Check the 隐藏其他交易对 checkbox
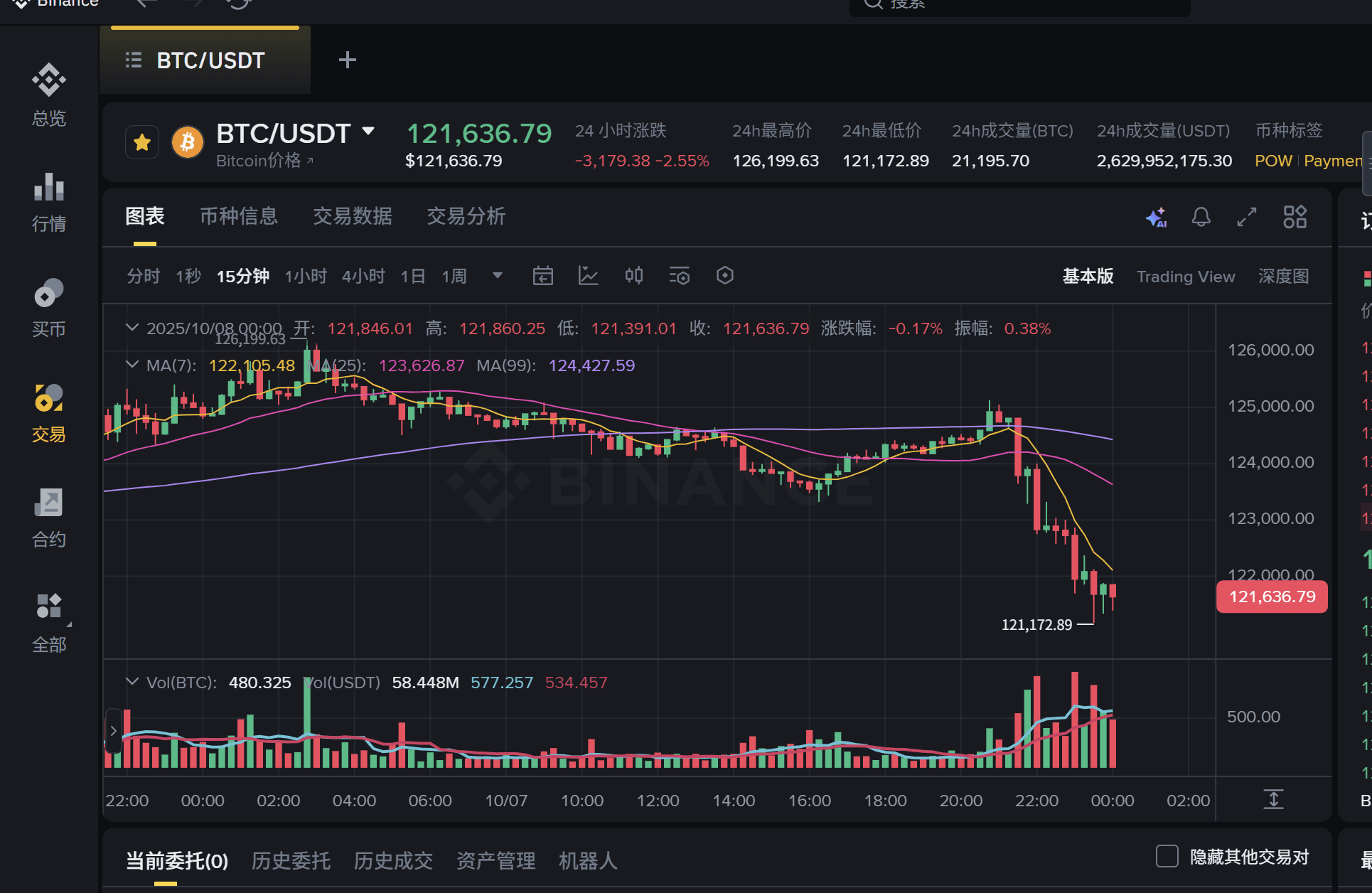This screenshot has width=1372, height=893. point(1167,856)
